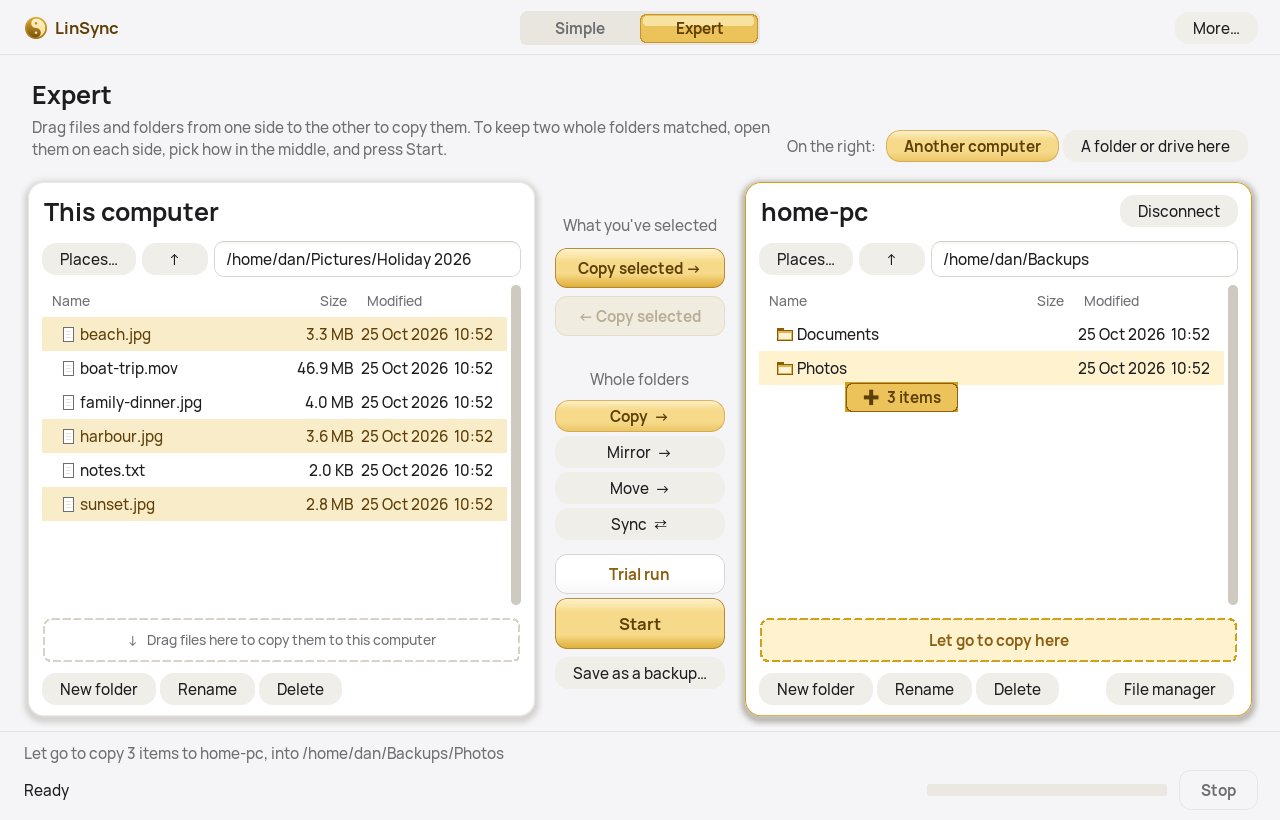Screen dimensions: 1280x820
Task: Click the LinSync yin-yang logo icon
Action: coord(36,28)
